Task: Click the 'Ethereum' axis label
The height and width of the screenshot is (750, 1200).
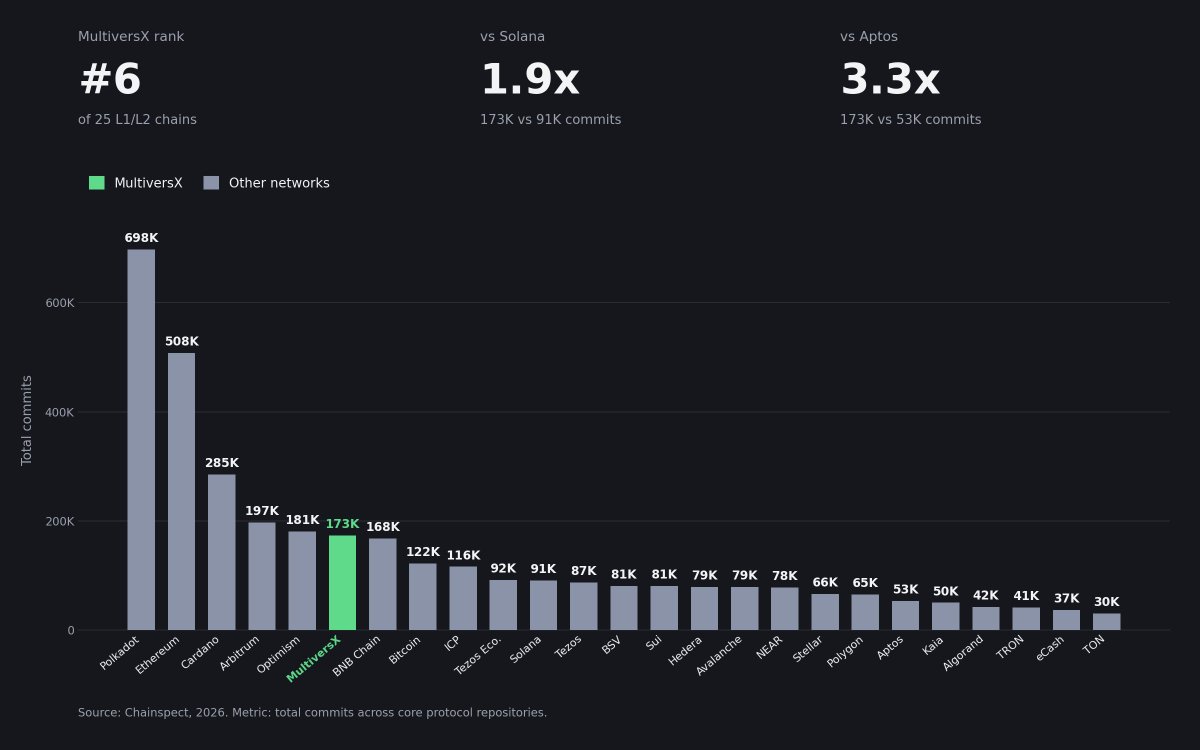Action: [x=159, y=654]
